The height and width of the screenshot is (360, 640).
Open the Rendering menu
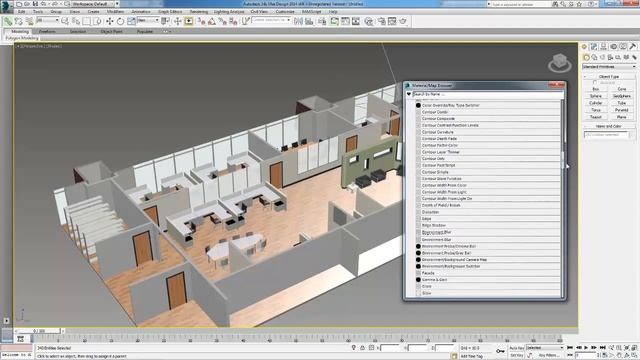click(x=199, y=12)
